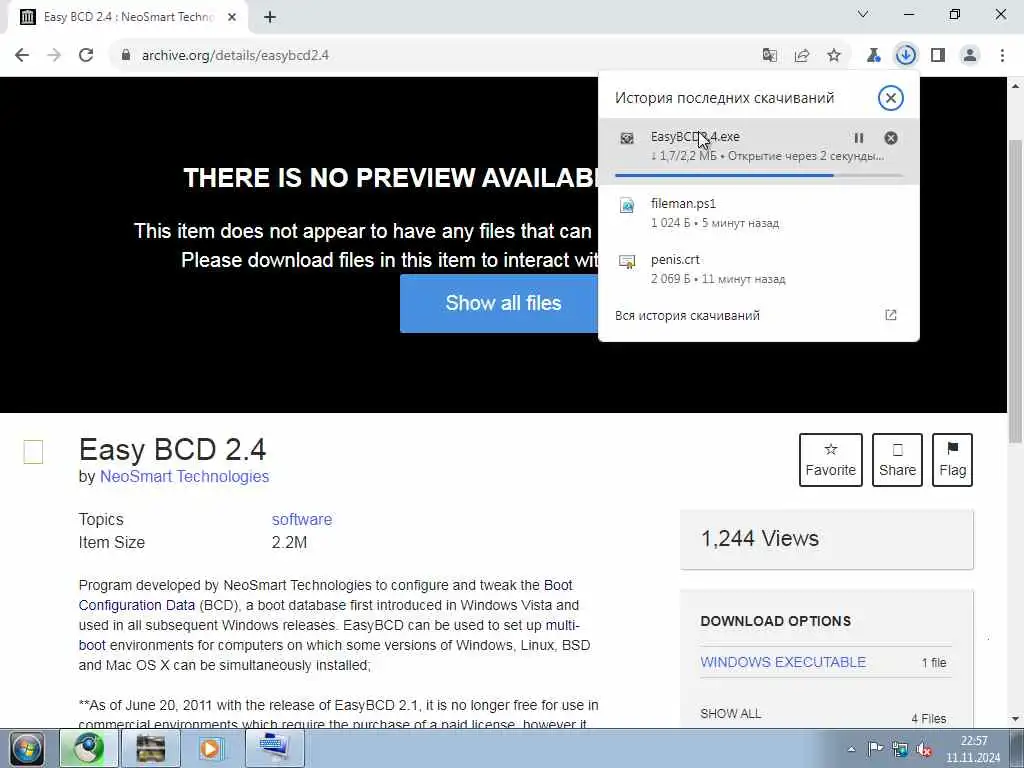Click the share page icon in address bar
The width and height of the screenshot is (1024, 768).
802,55
